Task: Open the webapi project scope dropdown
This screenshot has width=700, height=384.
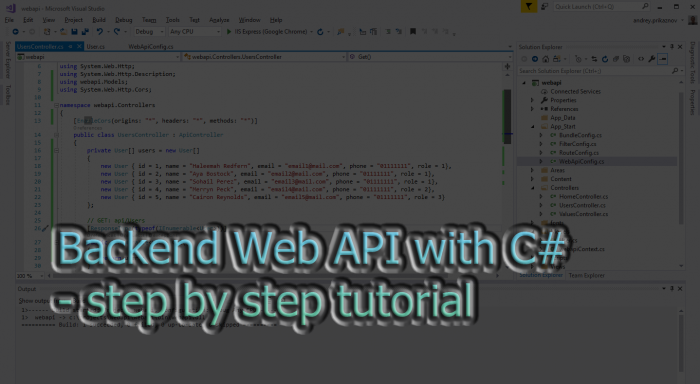Action: [98, 57]
